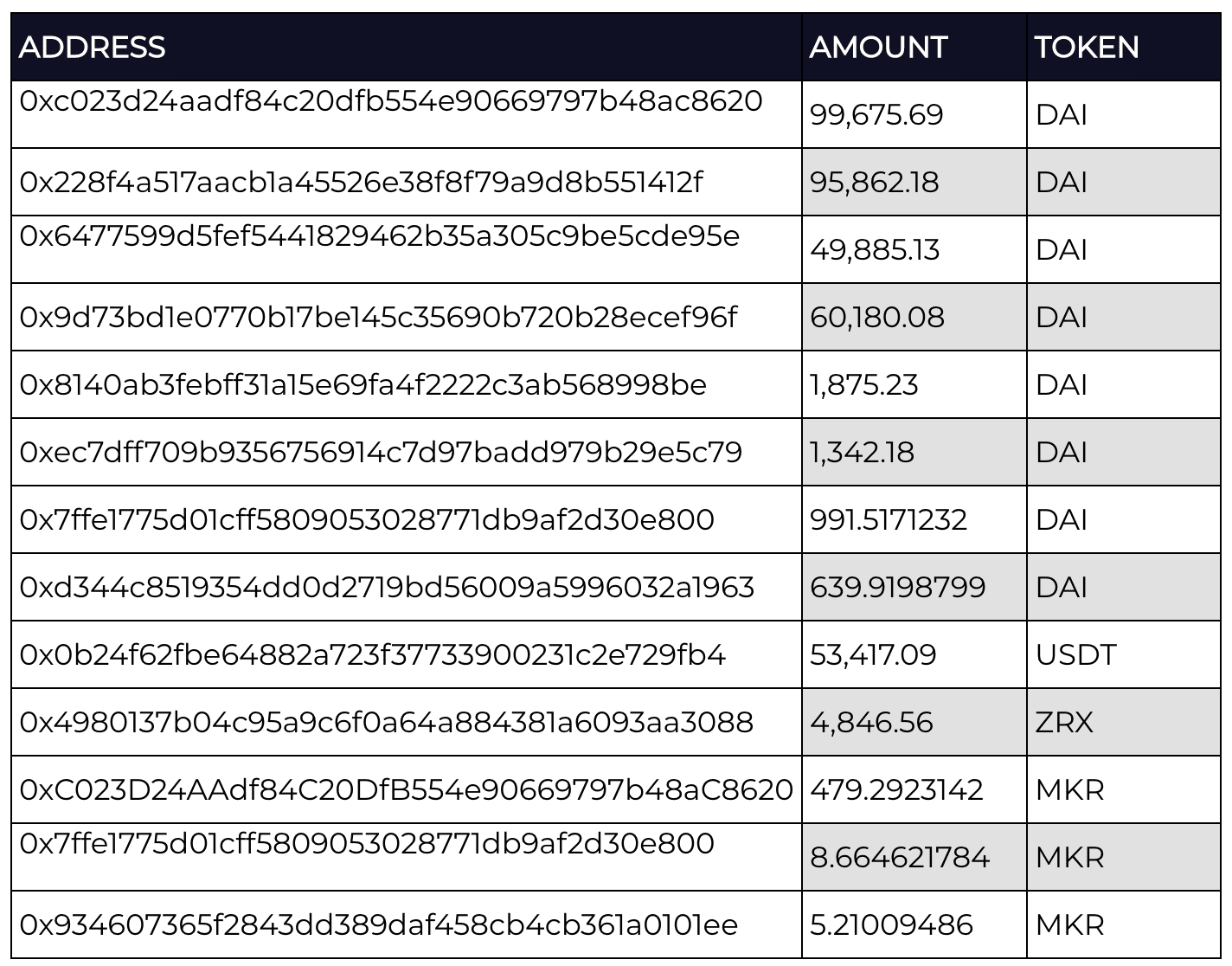
Task: Select address starting with 0x934607365f28
Action: (x=379, y=924)
